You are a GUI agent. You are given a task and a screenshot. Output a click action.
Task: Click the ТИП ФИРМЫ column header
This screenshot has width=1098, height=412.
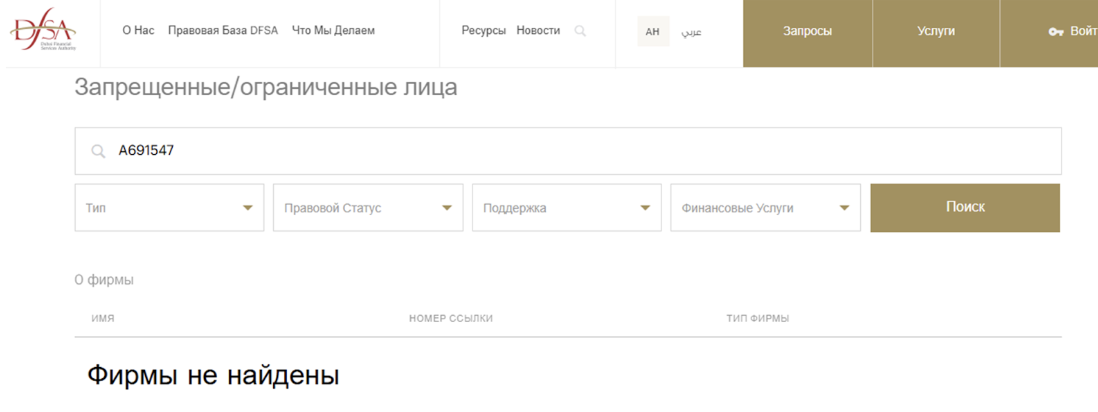coord(758,319)
